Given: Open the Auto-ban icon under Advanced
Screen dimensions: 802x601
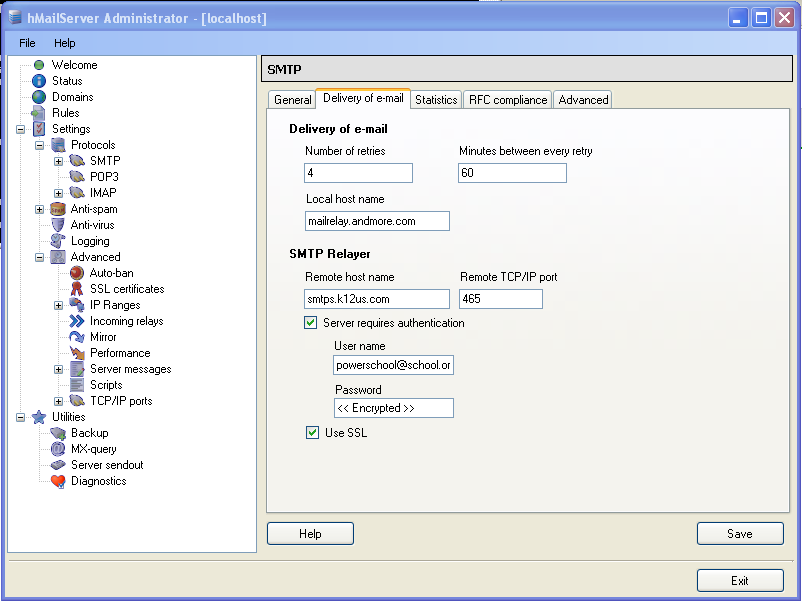Looking at the screenshot, I should (x=77, y=273).
